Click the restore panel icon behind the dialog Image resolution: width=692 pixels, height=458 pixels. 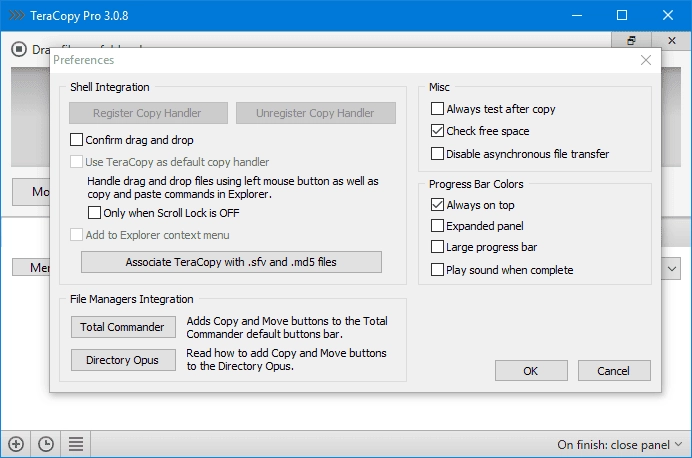tap(631, 40)
